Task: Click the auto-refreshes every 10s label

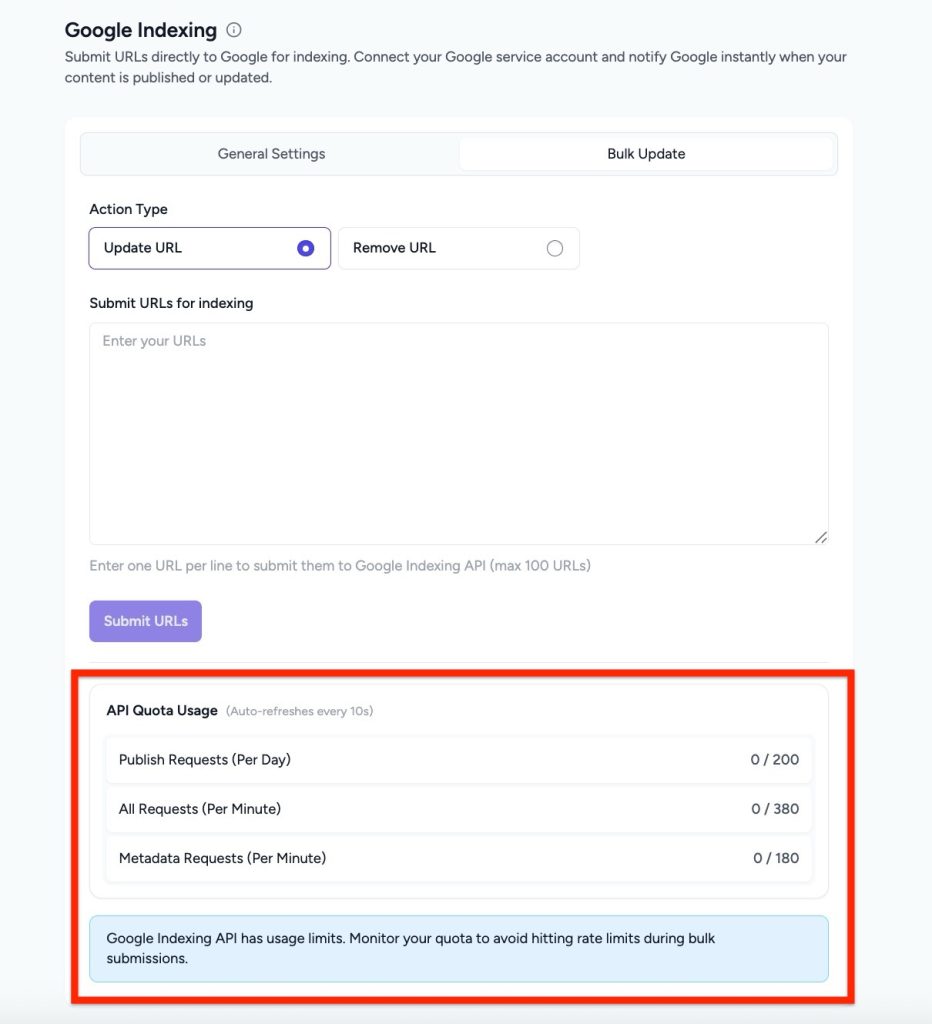Action: [301, 711]
